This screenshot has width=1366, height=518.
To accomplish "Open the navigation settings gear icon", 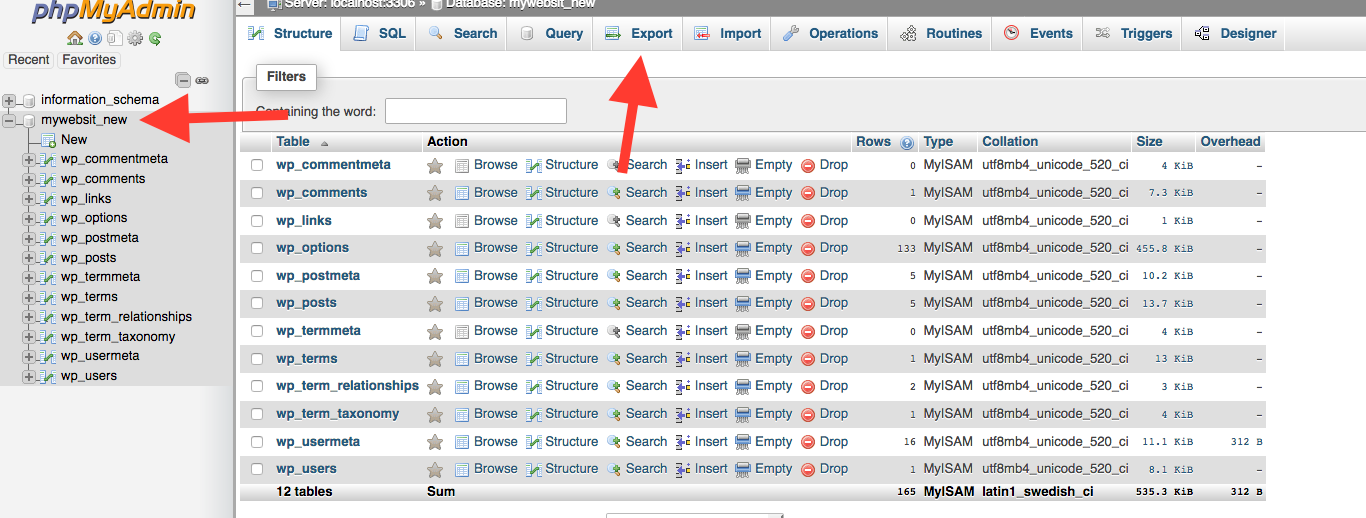I will coord(135,39).
